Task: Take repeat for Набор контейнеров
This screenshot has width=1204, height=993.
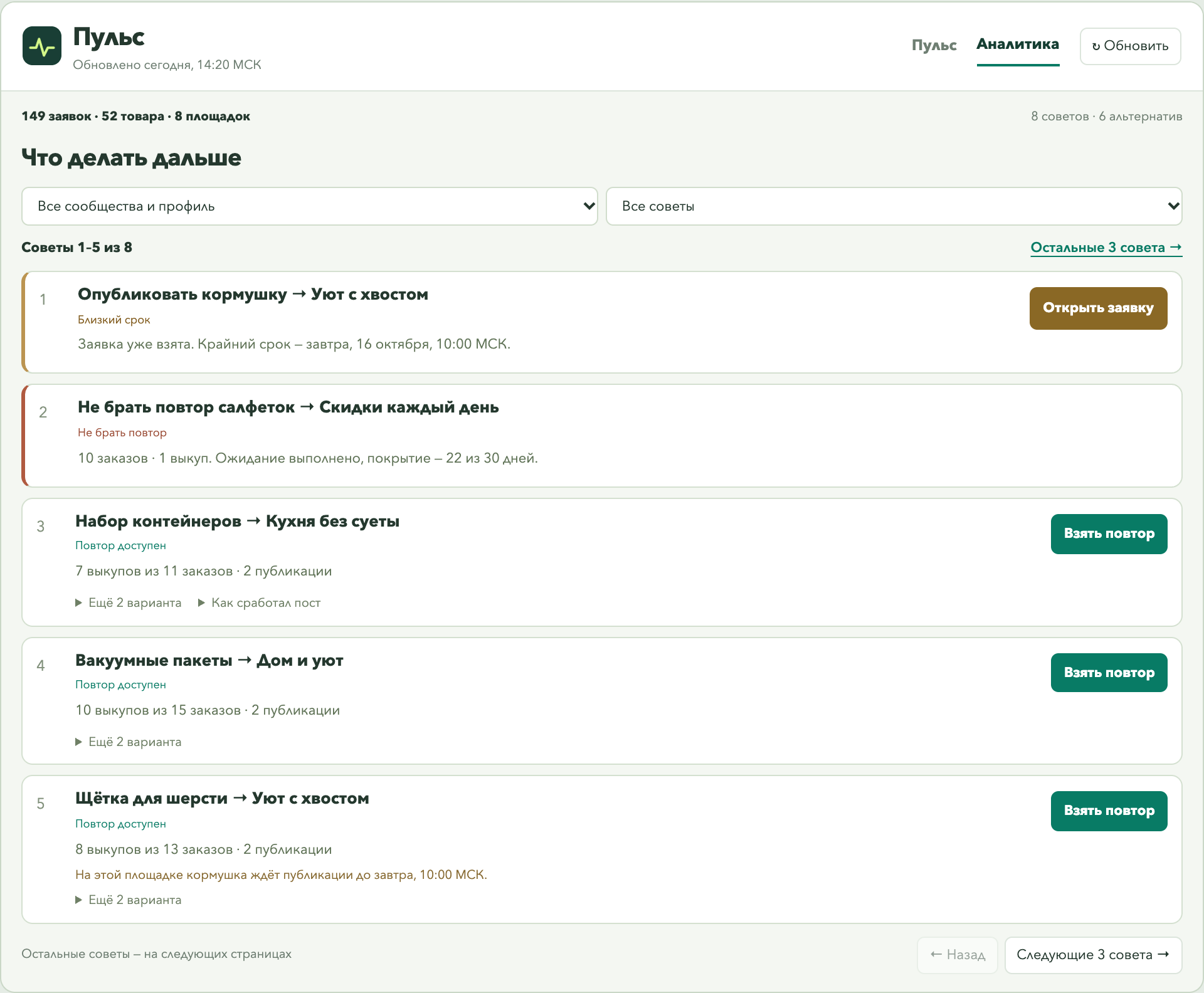Action: tap(1109, 533)
